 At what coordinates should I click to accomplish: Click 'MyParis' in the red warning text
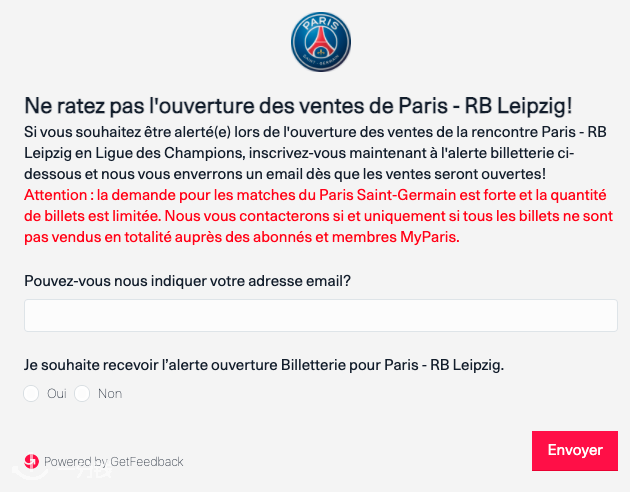point(430,237)
